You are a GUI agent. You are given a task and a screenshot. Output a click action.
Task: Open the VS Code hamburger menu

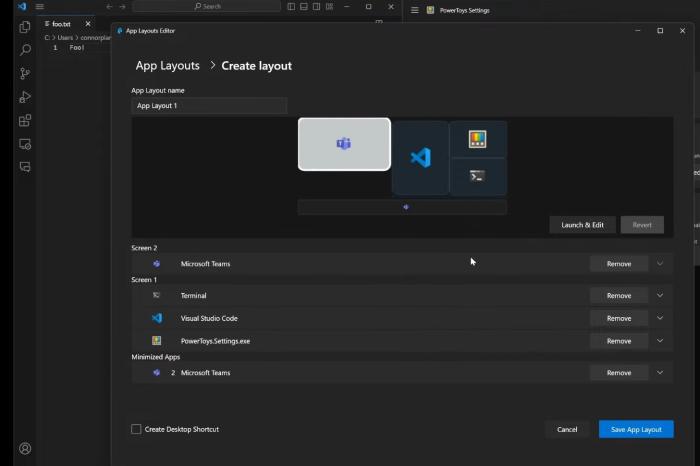(x=40, y=6)
